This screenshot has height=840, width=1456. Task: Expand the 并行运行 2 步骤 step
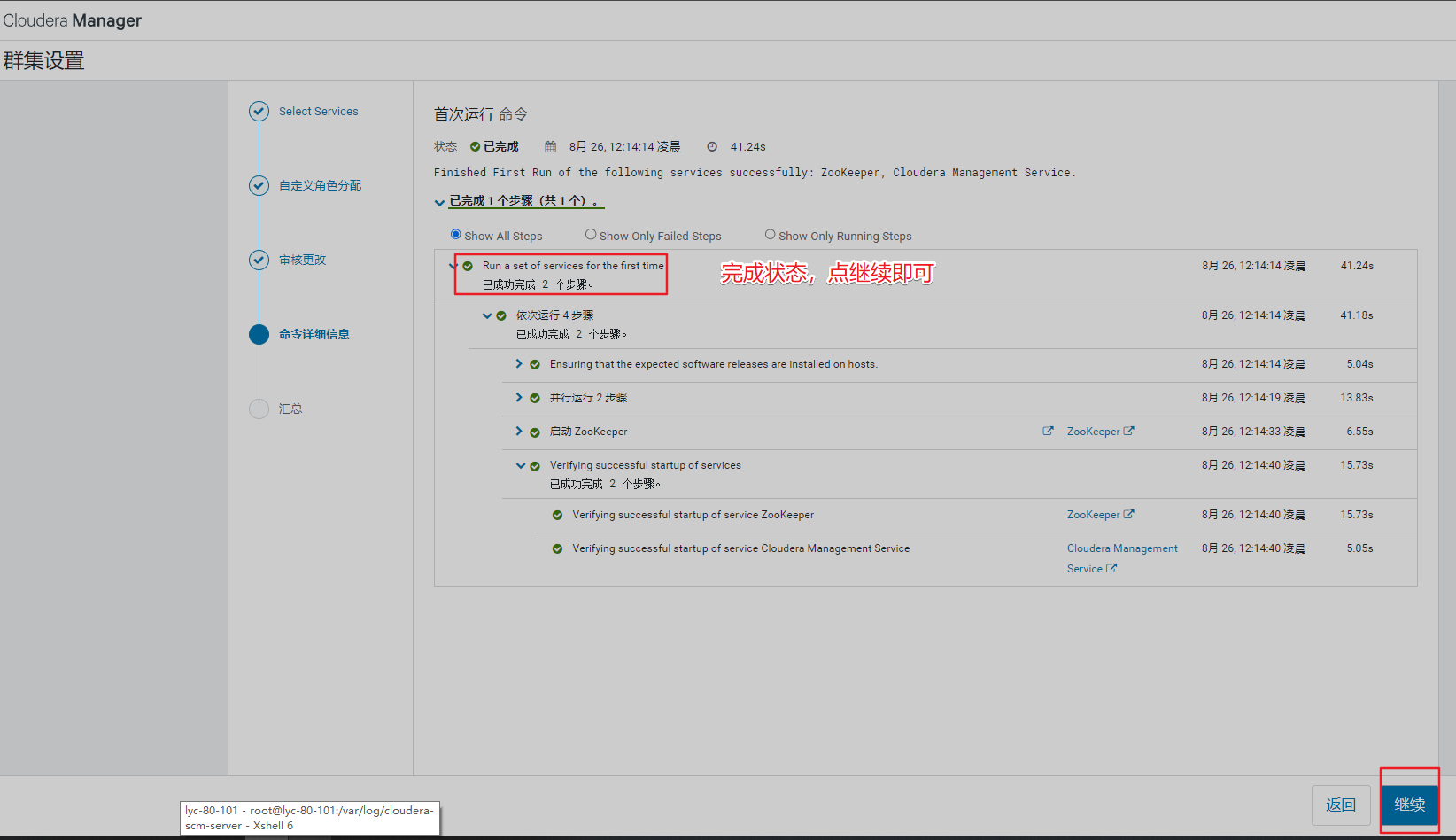point(519,397)
